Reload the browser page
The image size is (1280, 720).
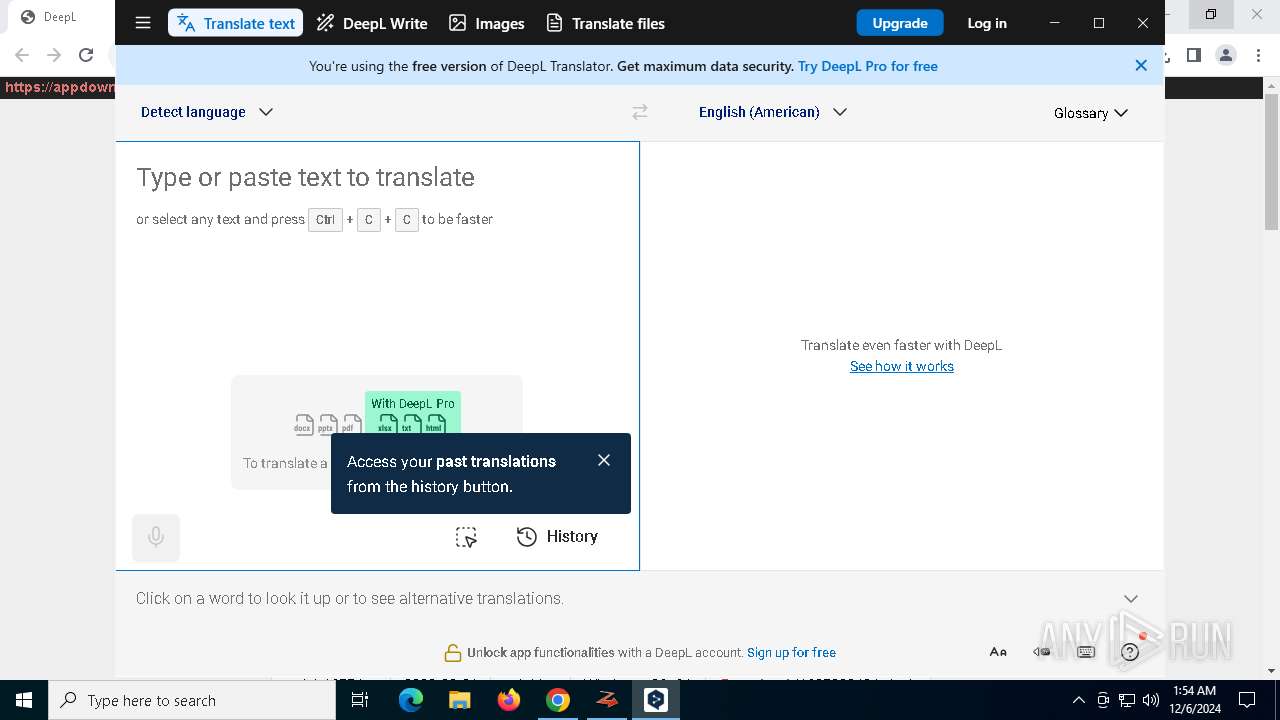(86, 55)
